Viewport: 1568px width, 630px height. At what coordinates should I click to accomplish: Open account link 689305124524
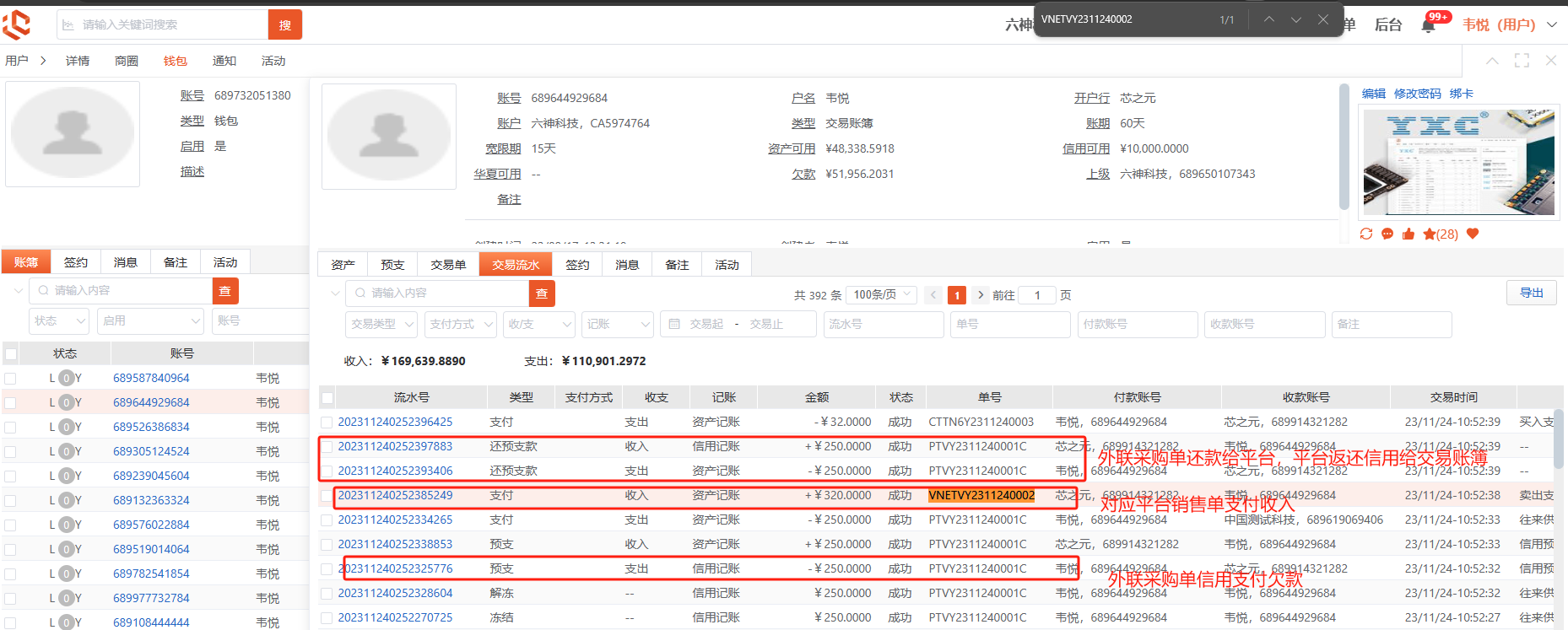coord(151,451)
